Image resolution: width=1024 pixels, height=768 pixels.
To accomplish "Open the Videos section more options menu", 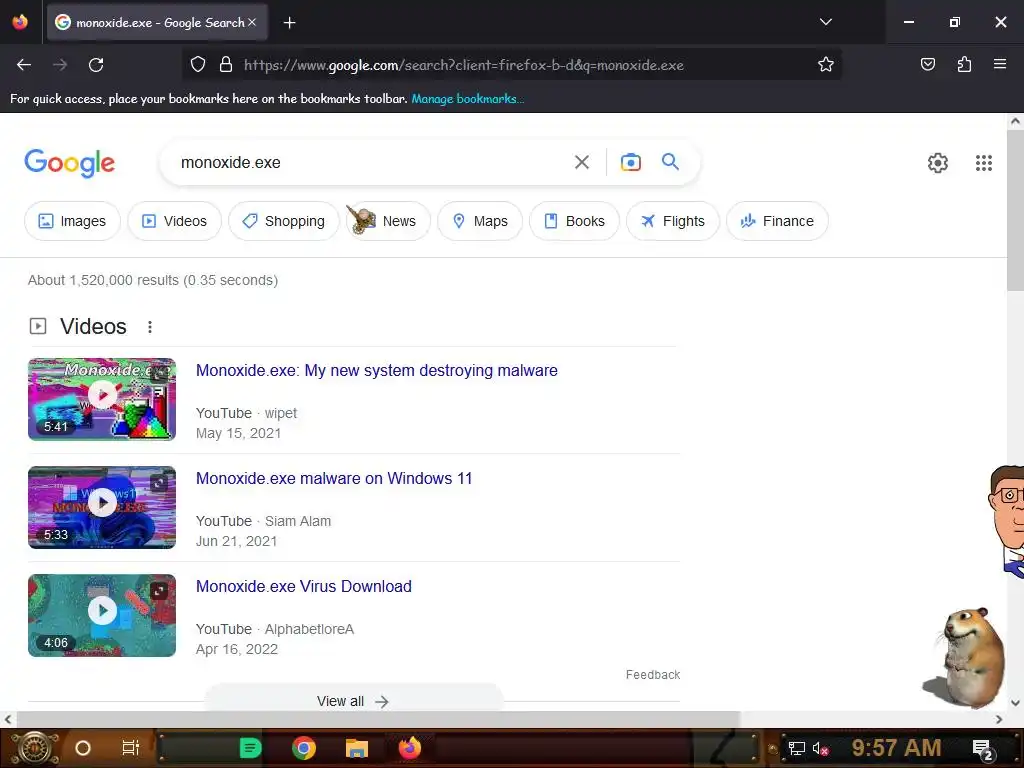I will pos(150,327).
